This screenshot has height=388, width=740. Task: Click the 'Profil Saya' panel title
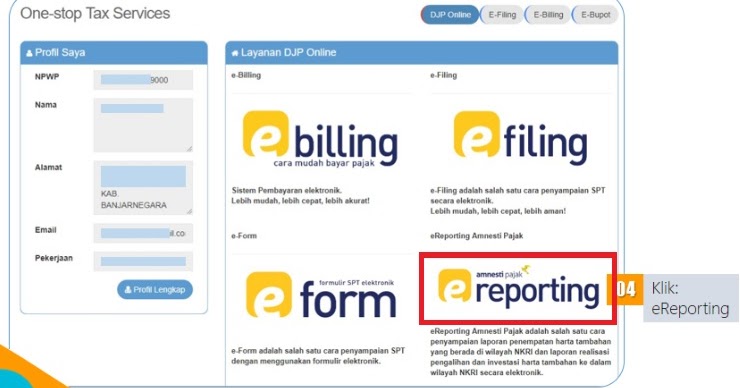(60, 52)
